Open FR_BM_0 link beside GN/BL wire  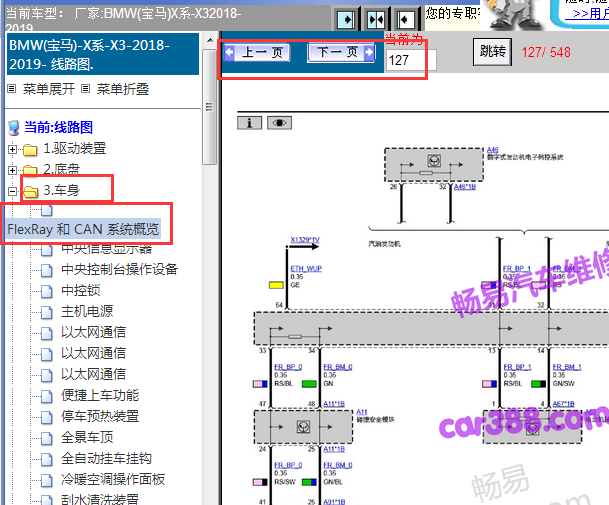pyautogui.click(x=338, y=465)
